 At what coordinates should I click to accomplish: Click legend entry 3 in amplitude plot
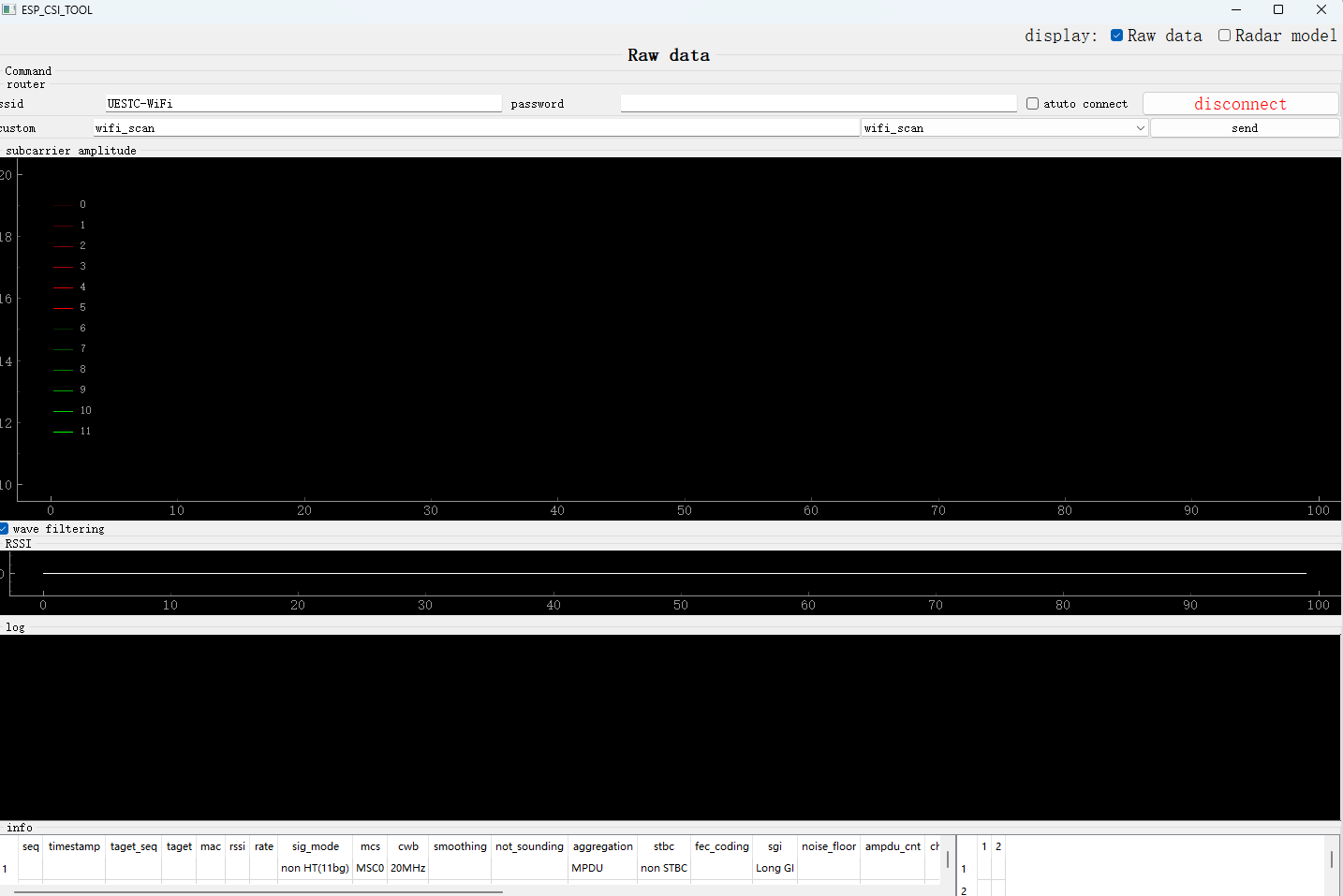pyautogui.click(x=70, y=266)
